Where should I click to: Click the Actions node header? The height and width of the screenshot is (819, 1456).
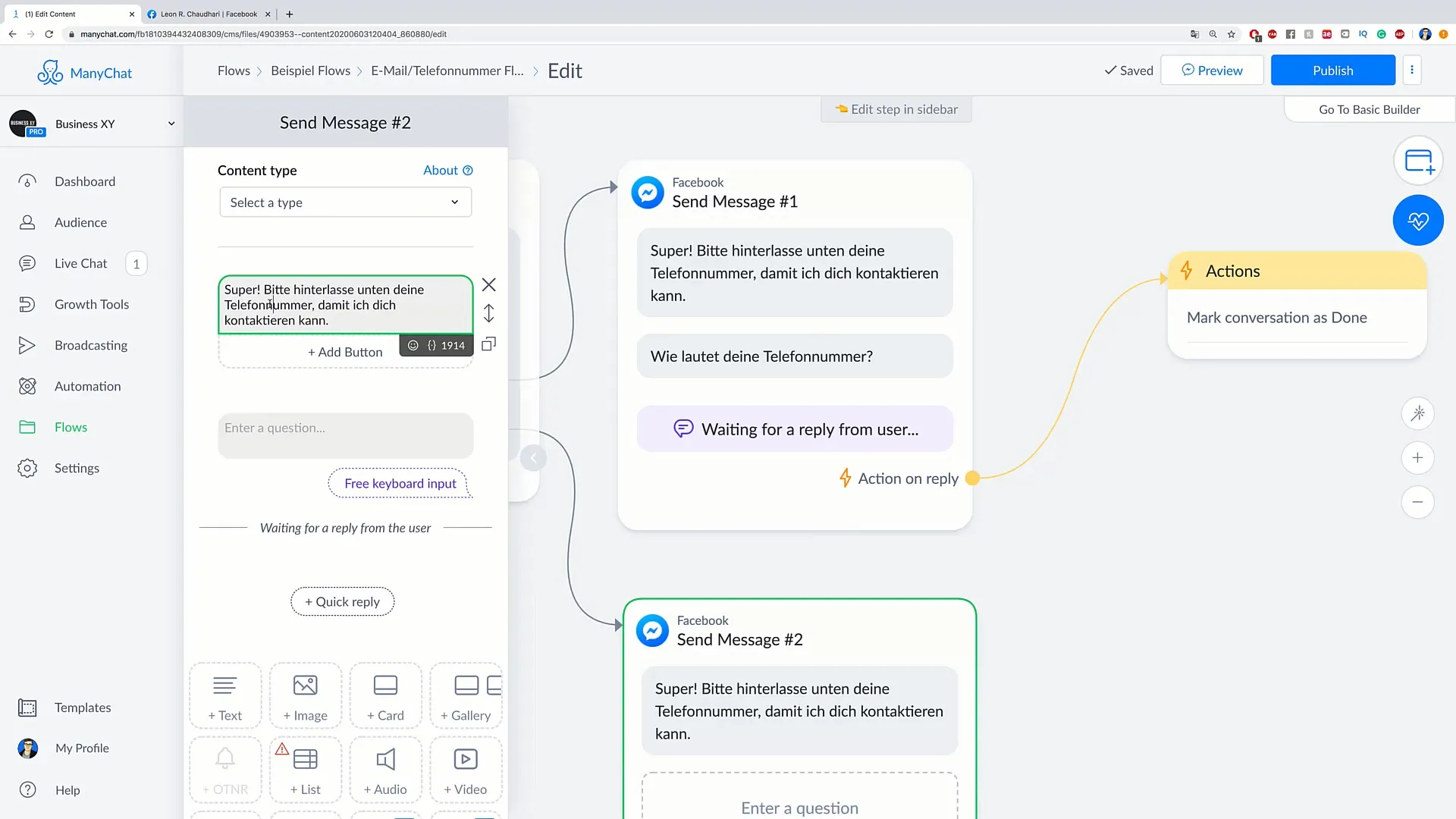pos(1297,271)
